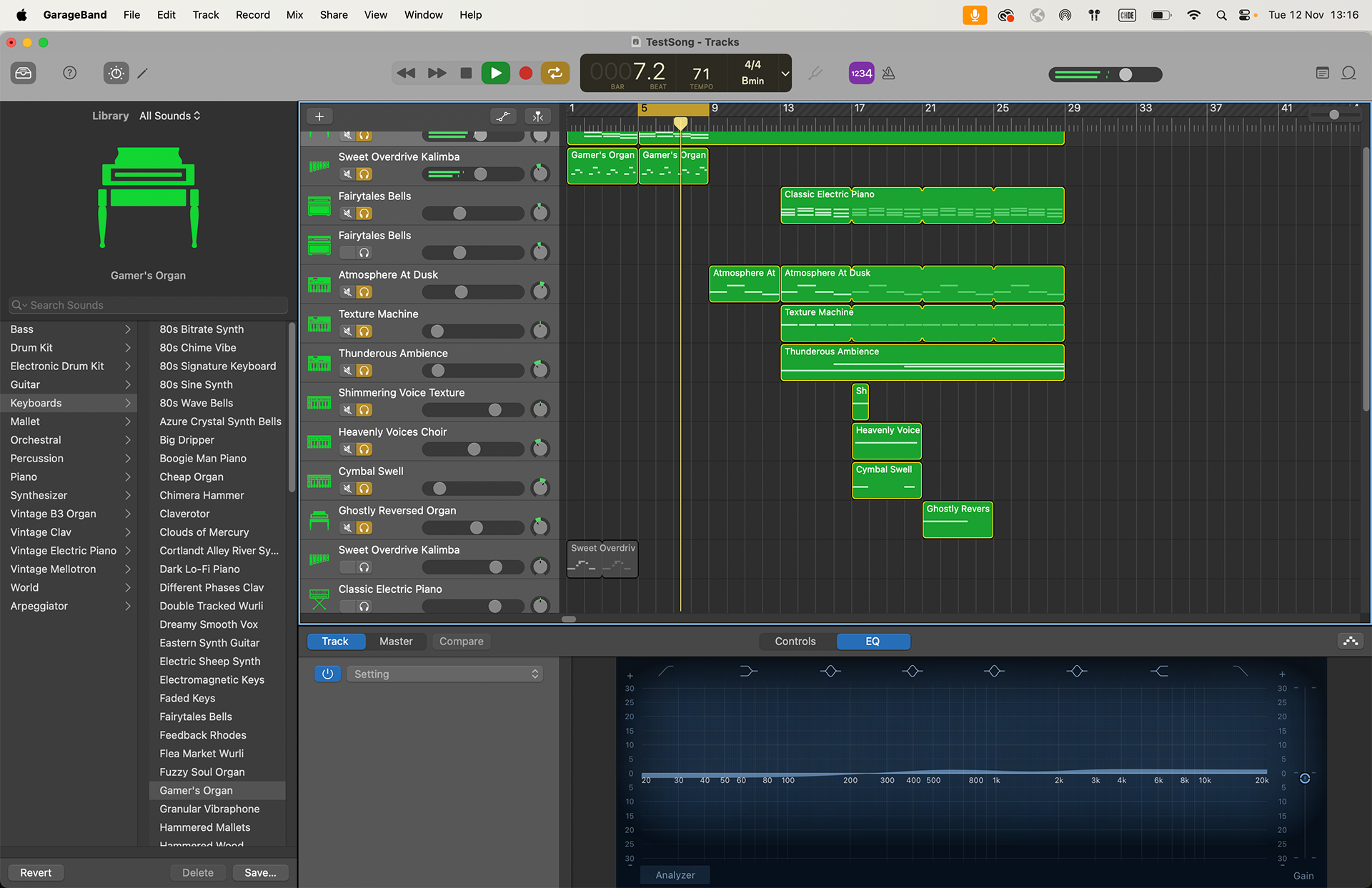Click the Save... button in Library
Screen dimensions: 1372x888
[x=260, y=872]
